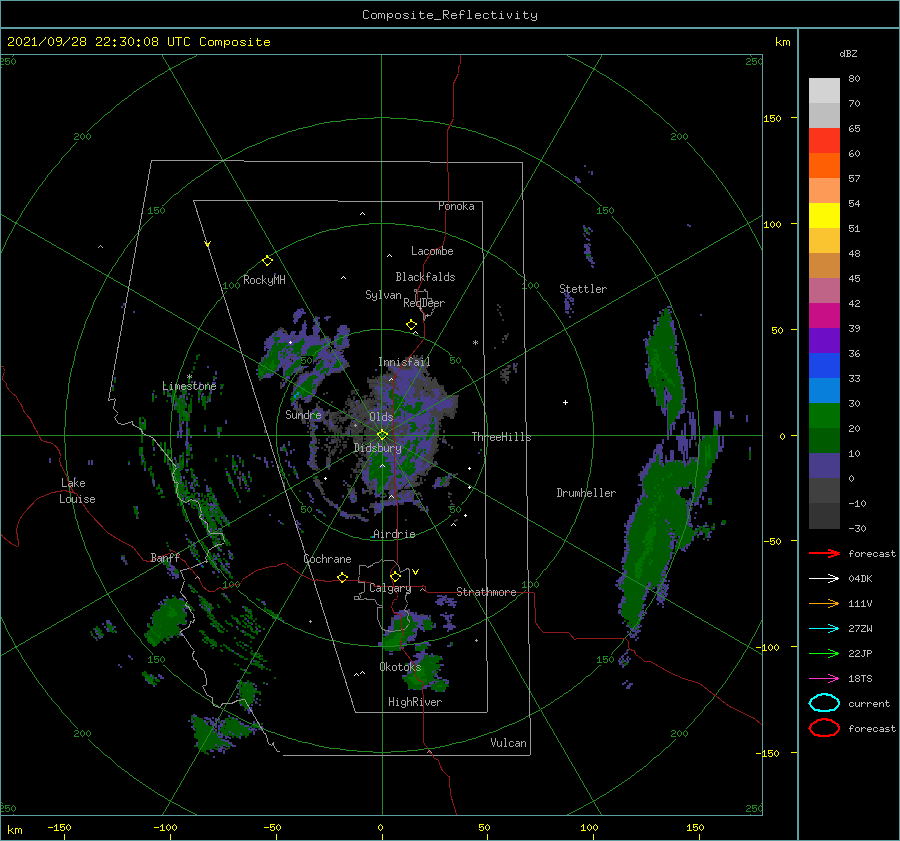Image resolution: width=900 pixels, height=841 pixels.
Task: Click the Lake Louise label
Action: (x=77, y=491)
